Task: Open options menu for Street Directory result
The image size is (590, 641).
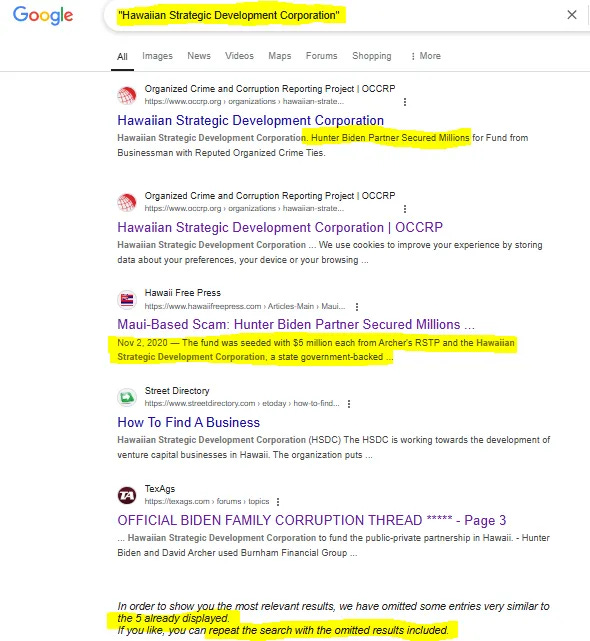Action: click(x=349, y=404)
